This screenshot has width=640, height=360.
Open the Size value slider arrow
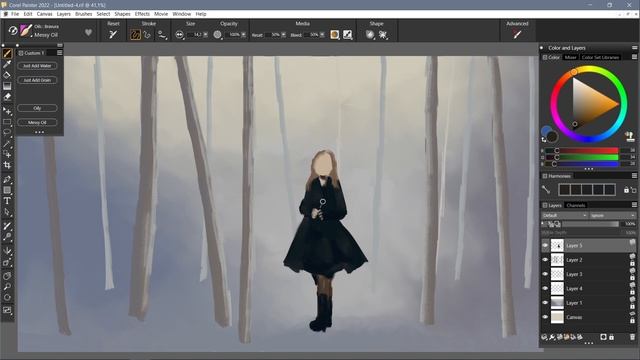pyautogui.click(x=205, y=35)
